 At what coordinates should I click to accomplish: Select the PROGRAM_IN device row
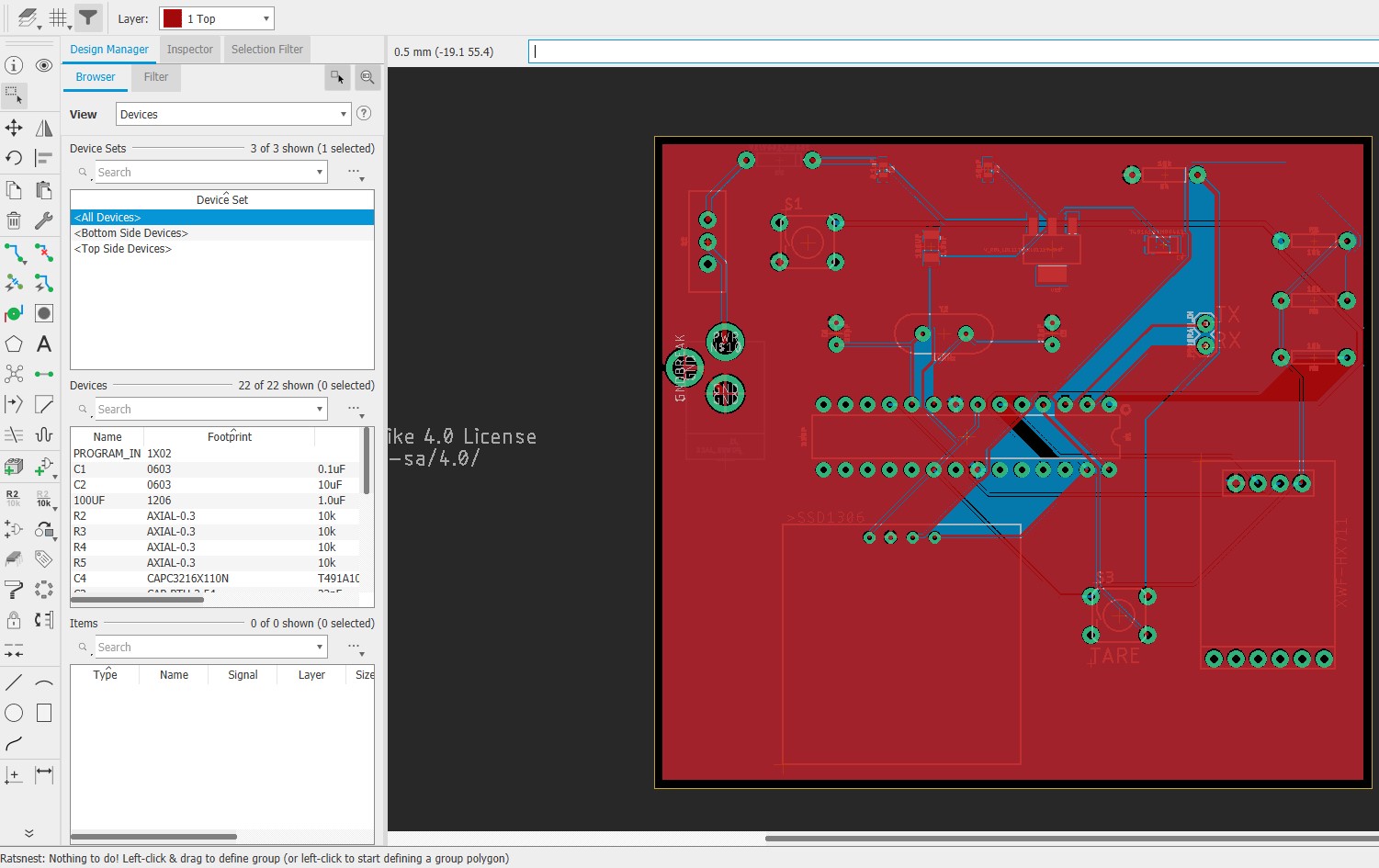coord(217,454)
